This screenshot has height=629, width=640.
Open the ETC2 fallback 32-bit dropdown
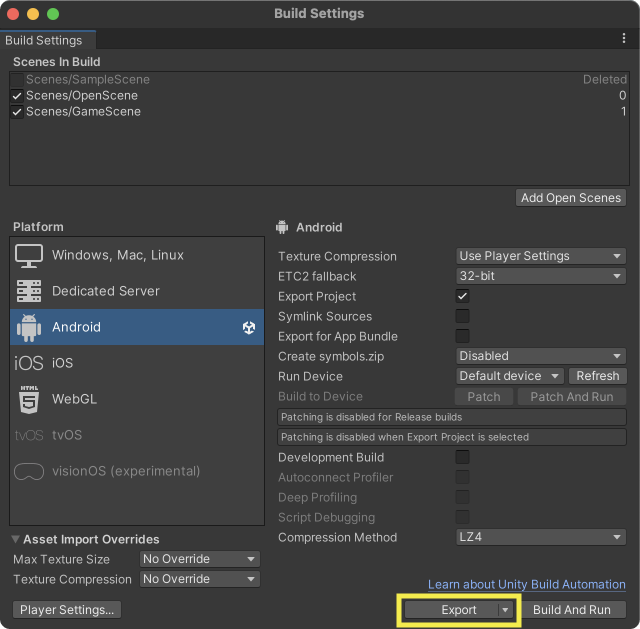(x=541, y=276)
